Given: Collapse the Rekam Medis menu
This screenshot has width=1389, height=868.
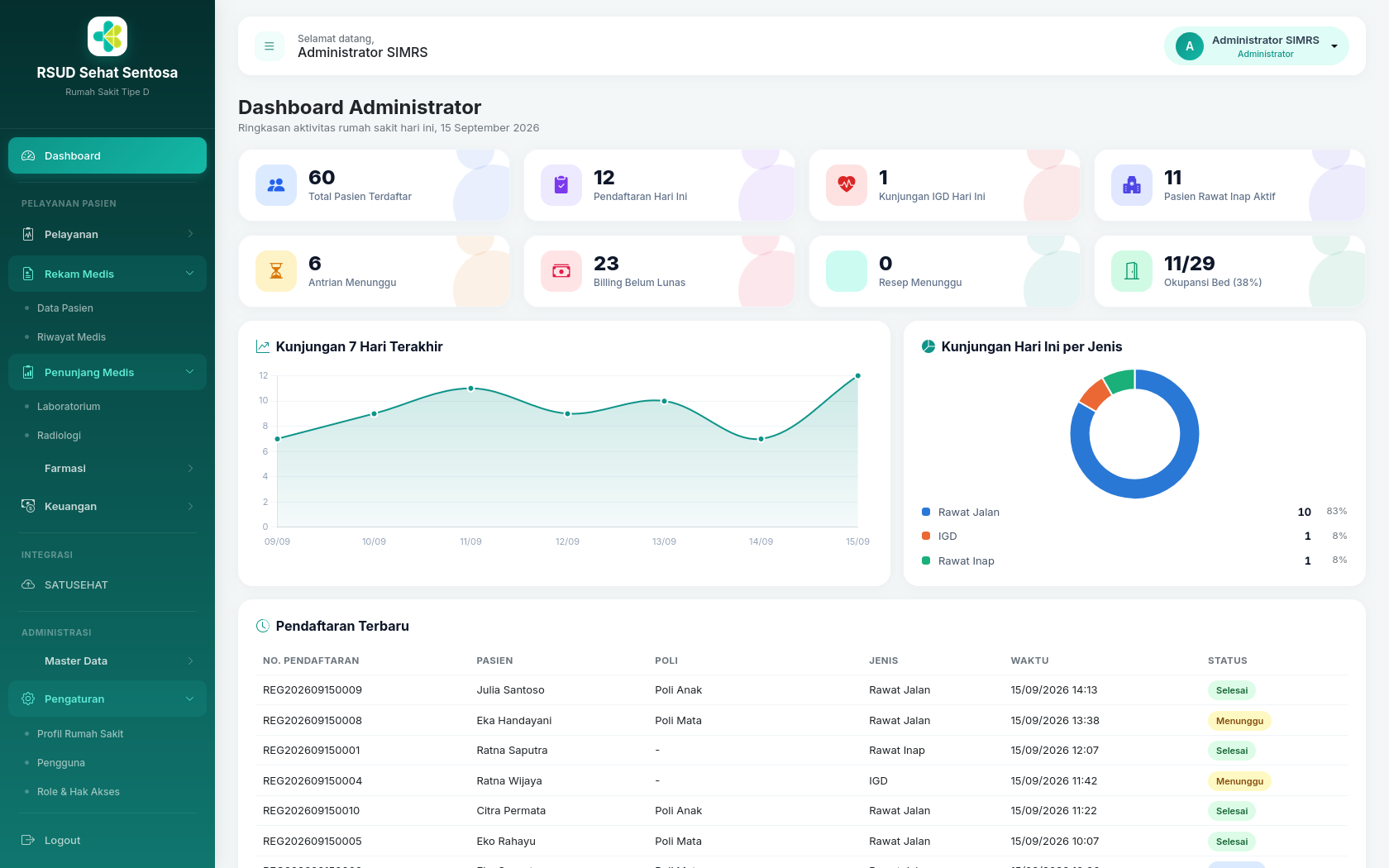Looking at the screenshot, I should tap(107, 274).
